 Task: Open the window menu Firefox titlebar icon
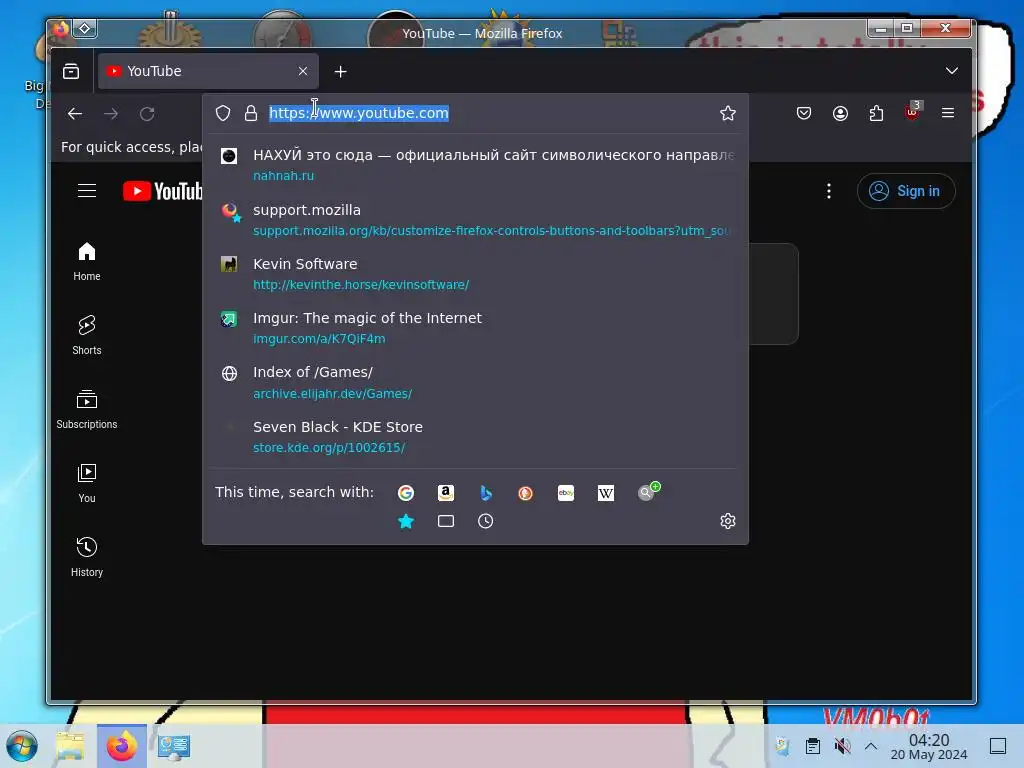tap(61, 28)
